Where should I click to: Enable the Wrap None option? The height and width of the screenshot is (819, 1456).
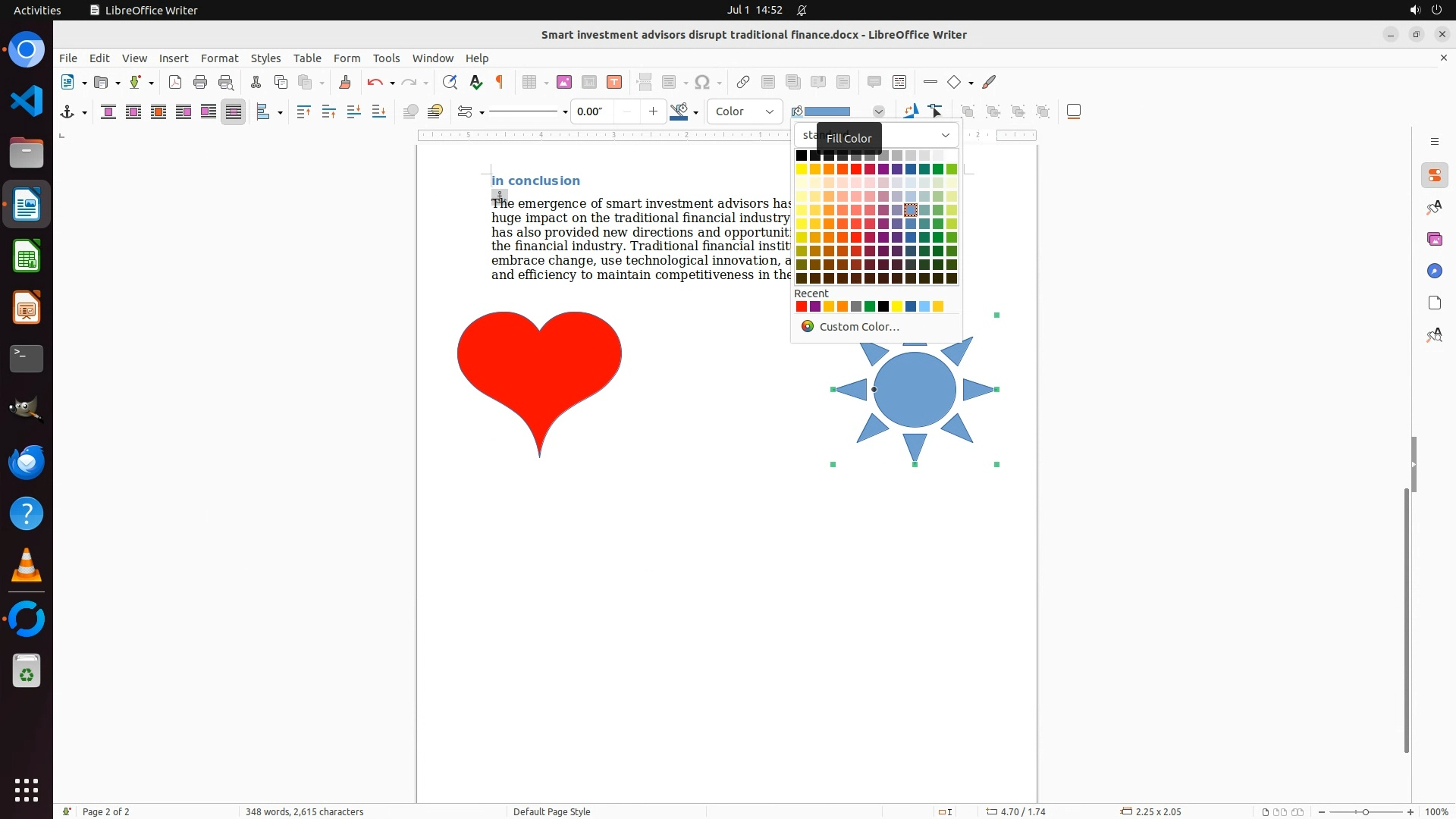pos(108,112)
